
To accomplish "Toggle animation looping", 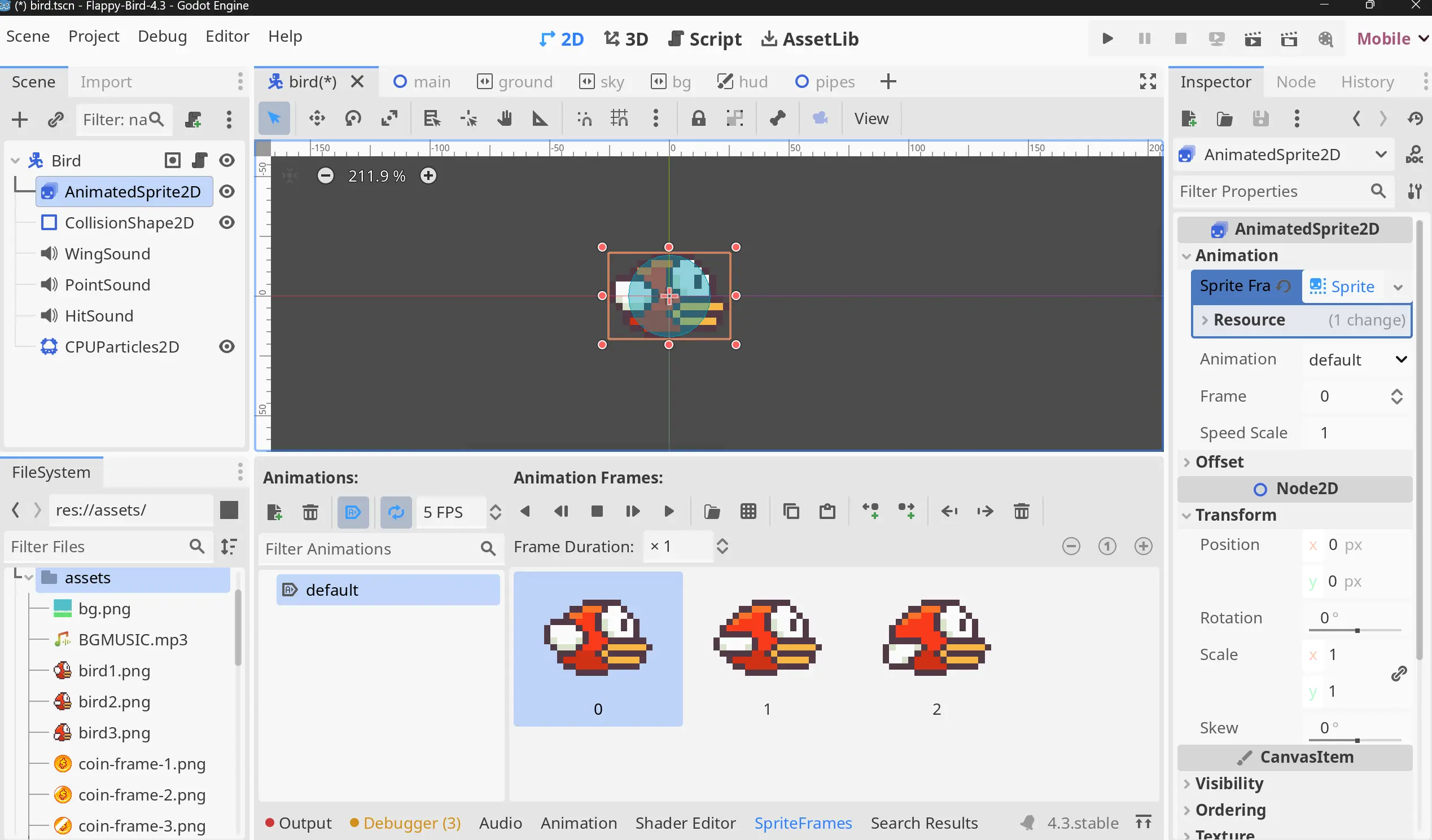I will [396, 512].
